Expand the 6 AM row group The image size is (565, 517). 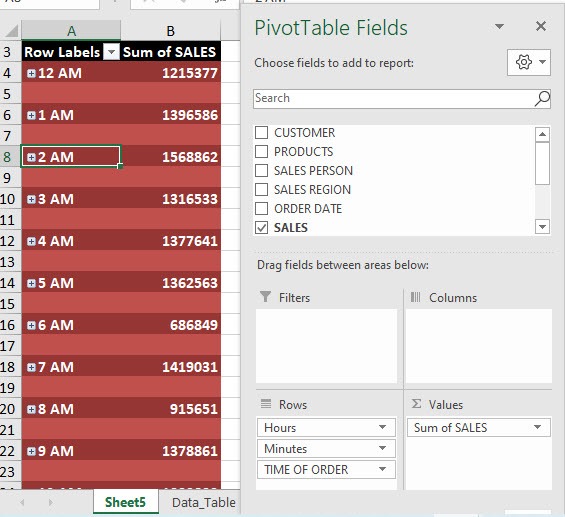(x=31, y=325)
